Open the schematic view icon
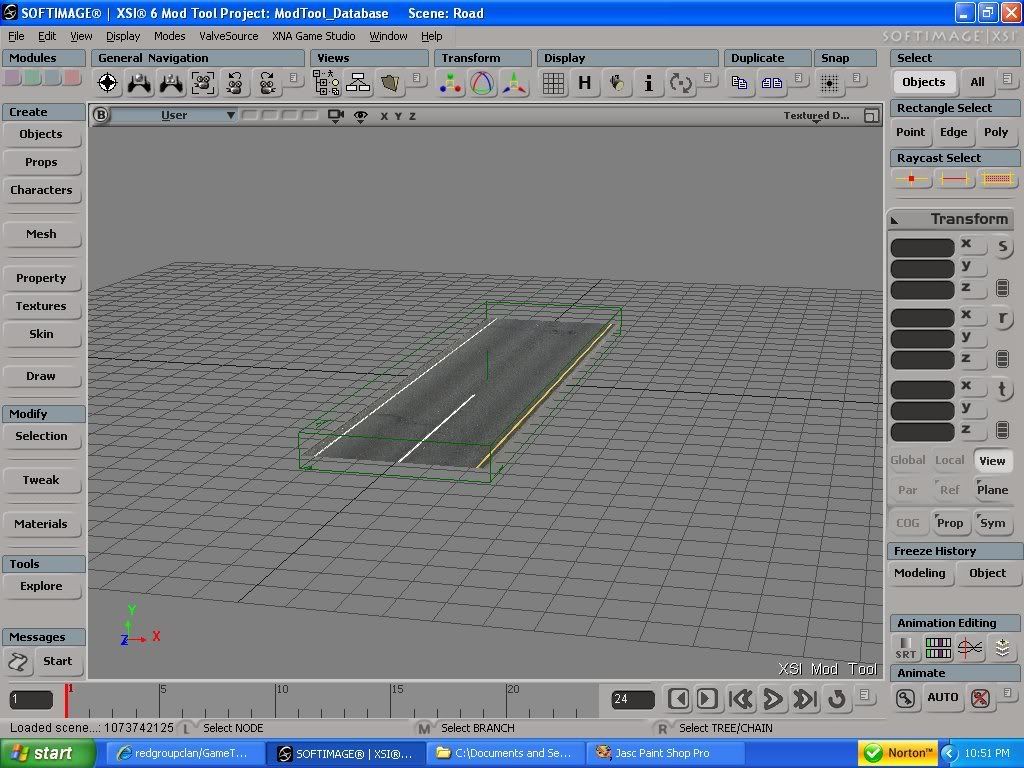This screenshot has height=768, width=1024. click(358, 83)
